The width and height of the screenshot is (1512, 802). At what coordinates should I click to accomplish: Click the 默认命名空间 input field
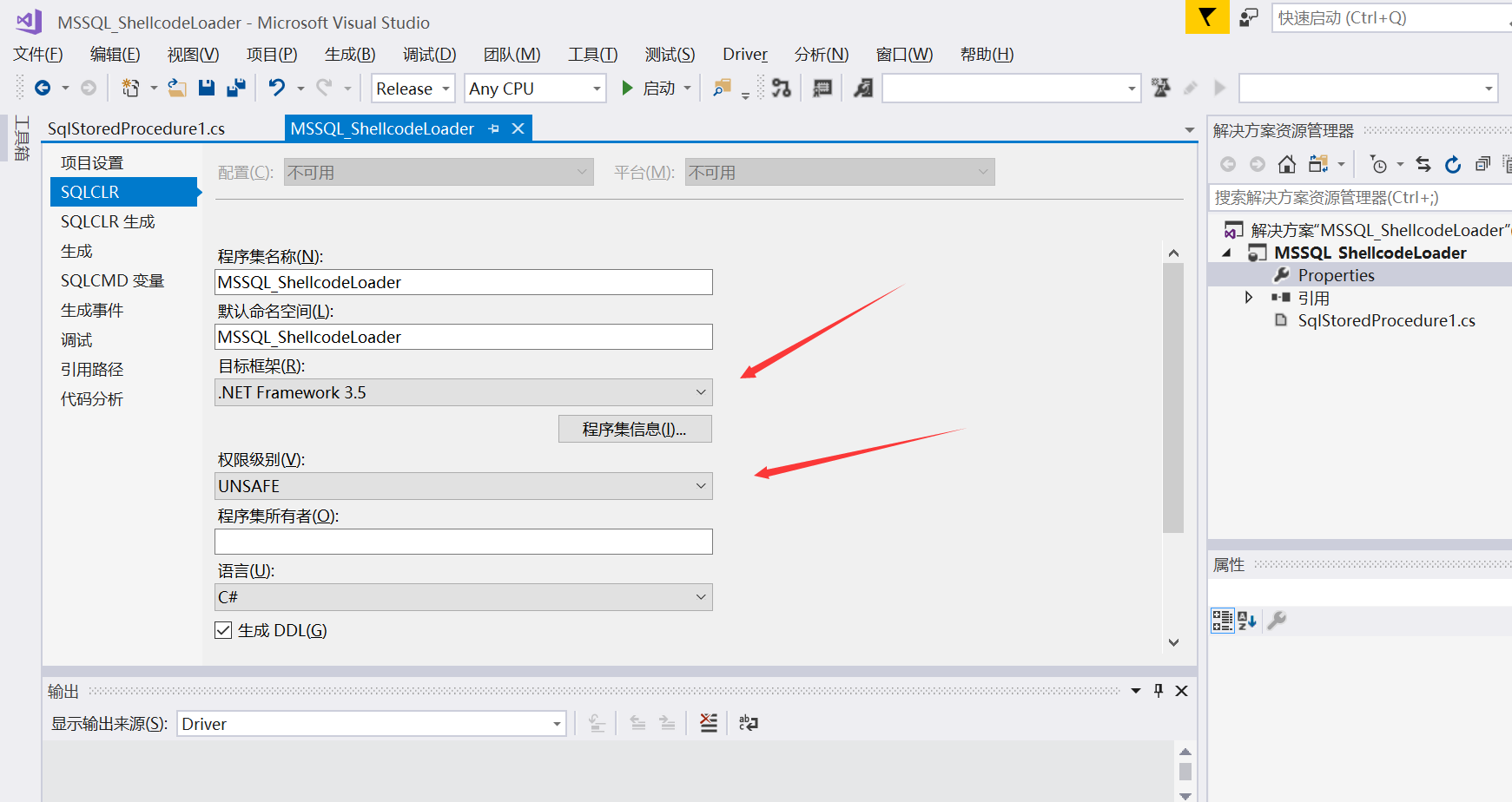pyautogui.click(x=464, y=337)
